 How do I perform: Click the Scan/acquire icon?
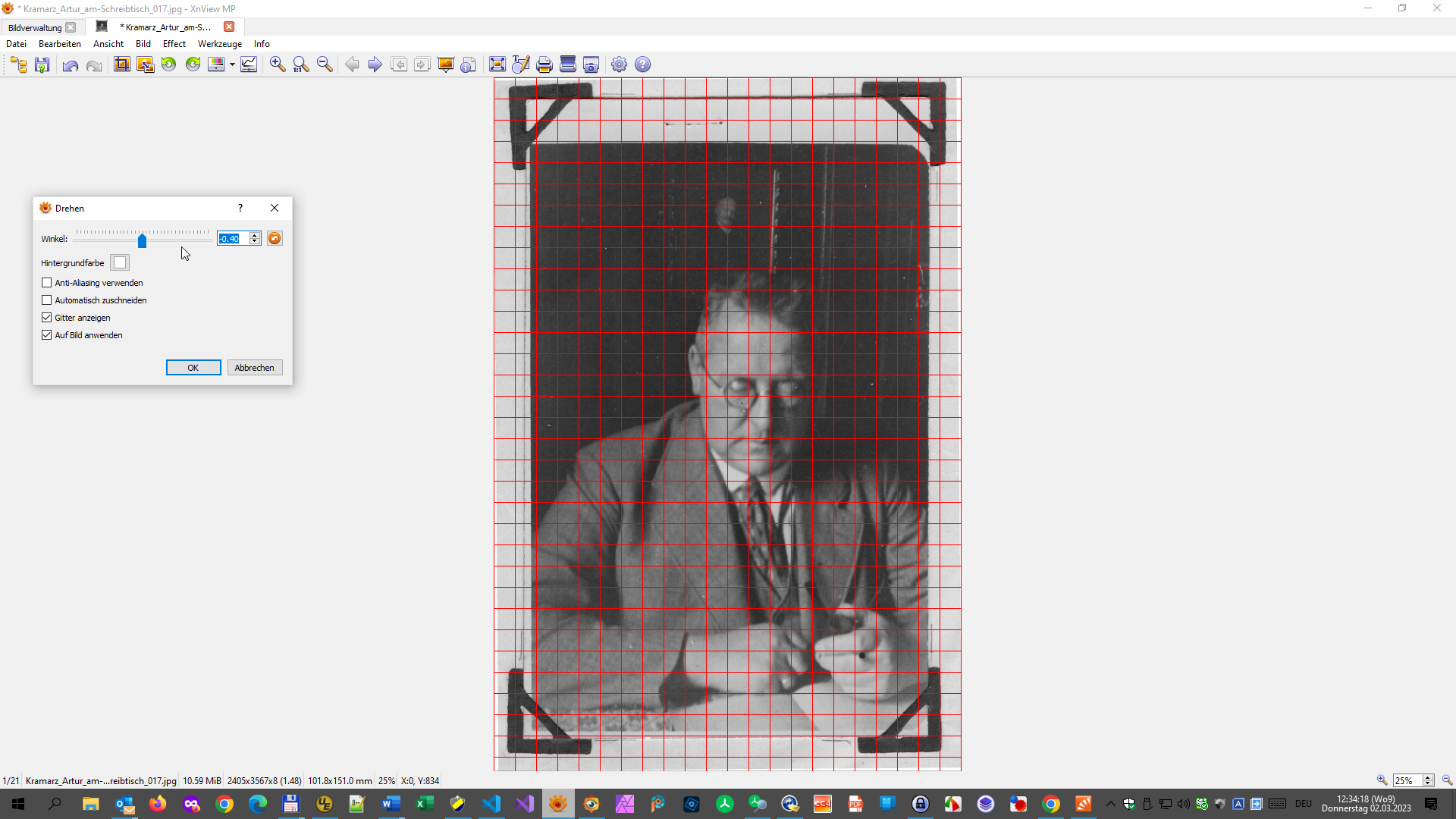pos(567,64)
